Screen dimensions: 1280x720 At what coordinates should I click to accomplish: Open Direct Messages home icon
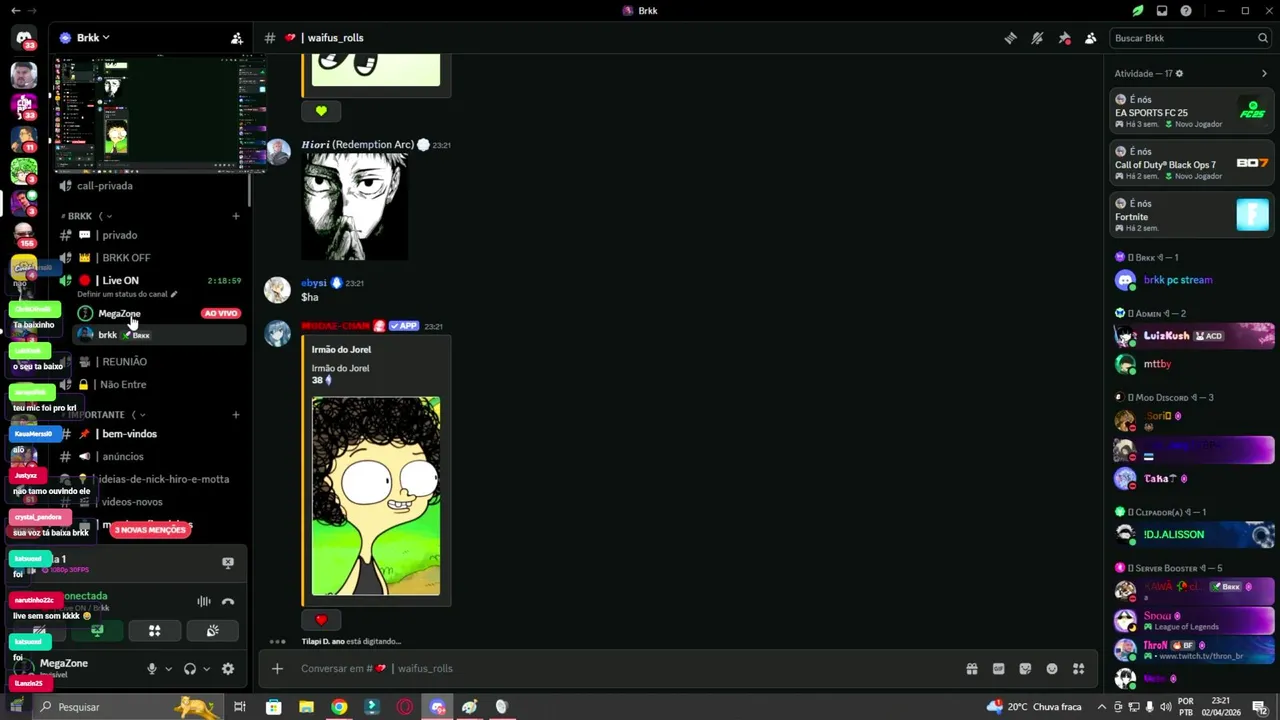coord(24,38)
